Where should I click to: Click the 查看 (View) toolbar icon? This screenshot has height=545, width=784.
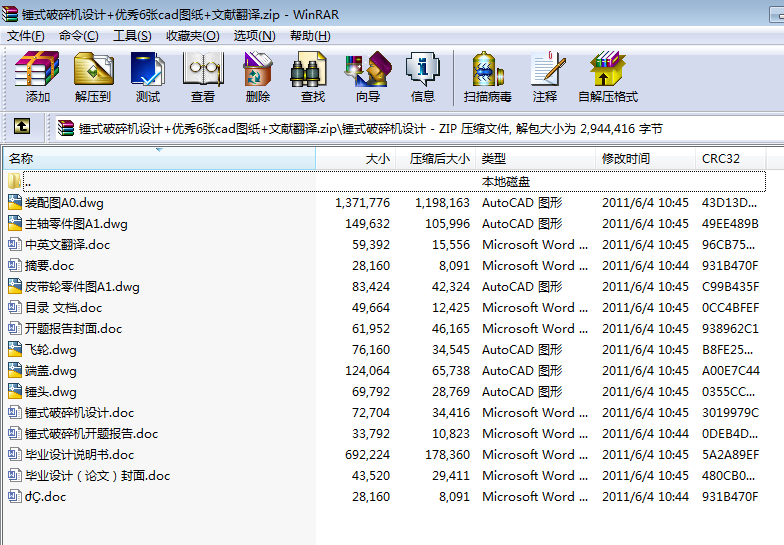point(202,68)
